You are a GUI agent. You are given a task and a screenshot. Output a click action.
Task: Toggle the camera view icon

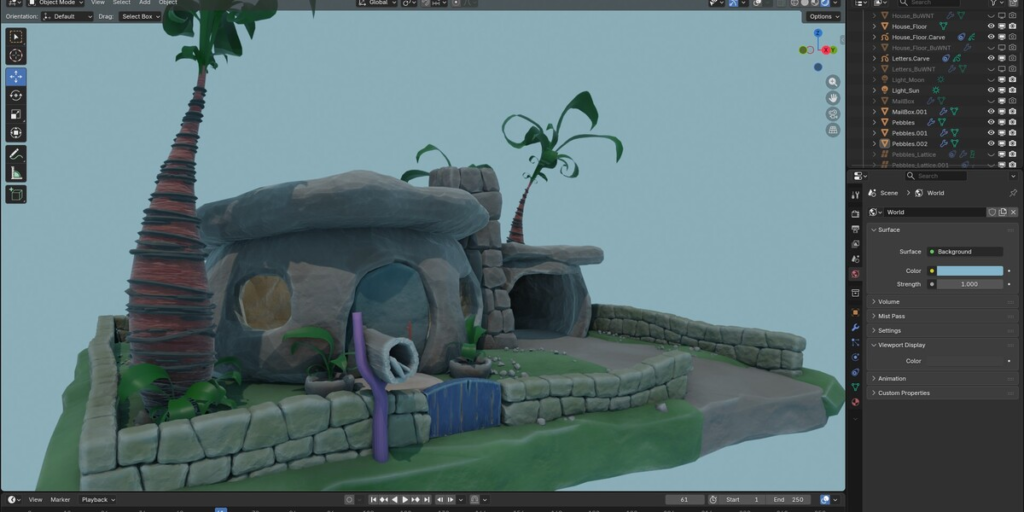pyautogui.click(x=833, y=114)
